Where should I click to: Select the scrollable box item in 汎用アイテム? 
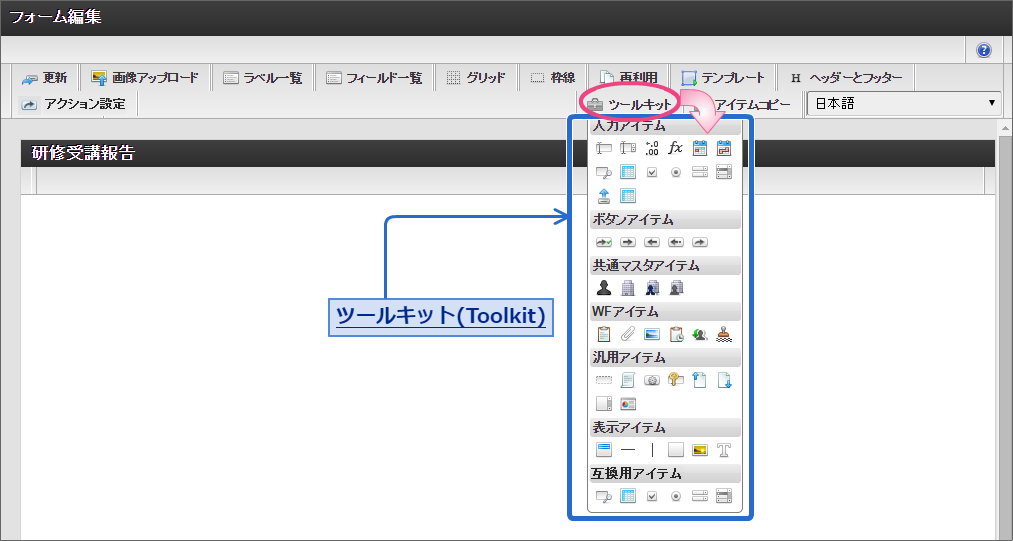pos(603,404)
